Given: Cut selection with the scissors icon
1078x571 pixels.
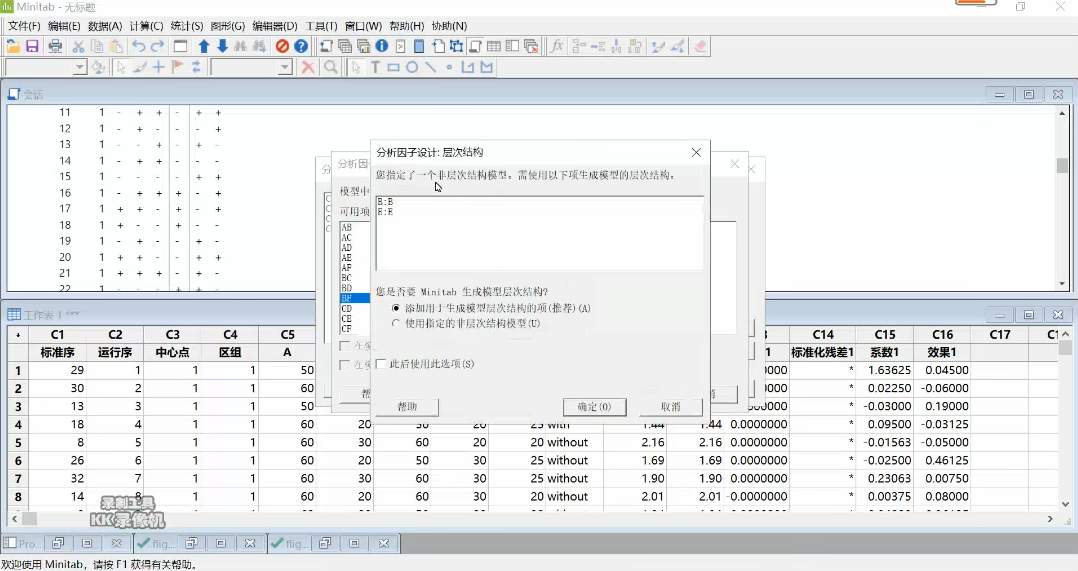Looking at the screenshot, I should [78, 46].
